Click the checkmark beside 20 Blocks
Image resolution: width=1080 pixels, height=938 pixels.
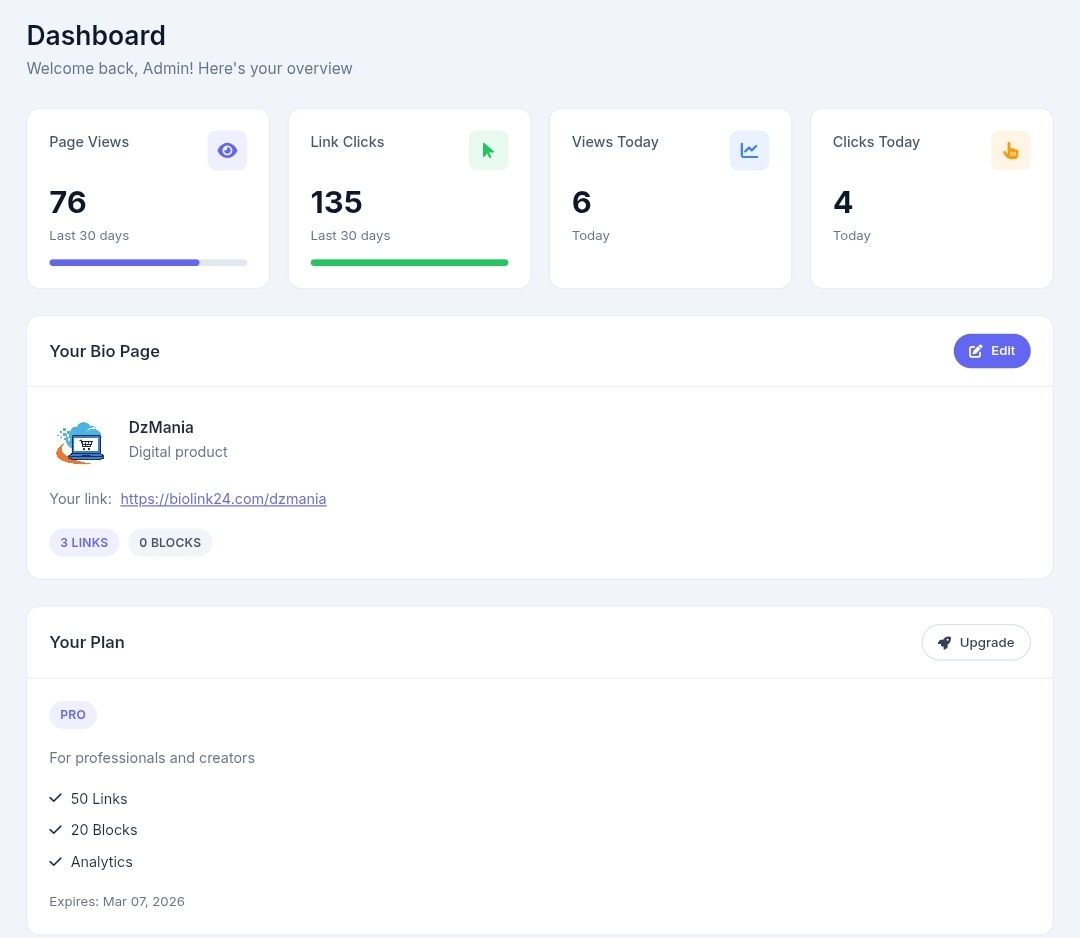pos(56,829)
